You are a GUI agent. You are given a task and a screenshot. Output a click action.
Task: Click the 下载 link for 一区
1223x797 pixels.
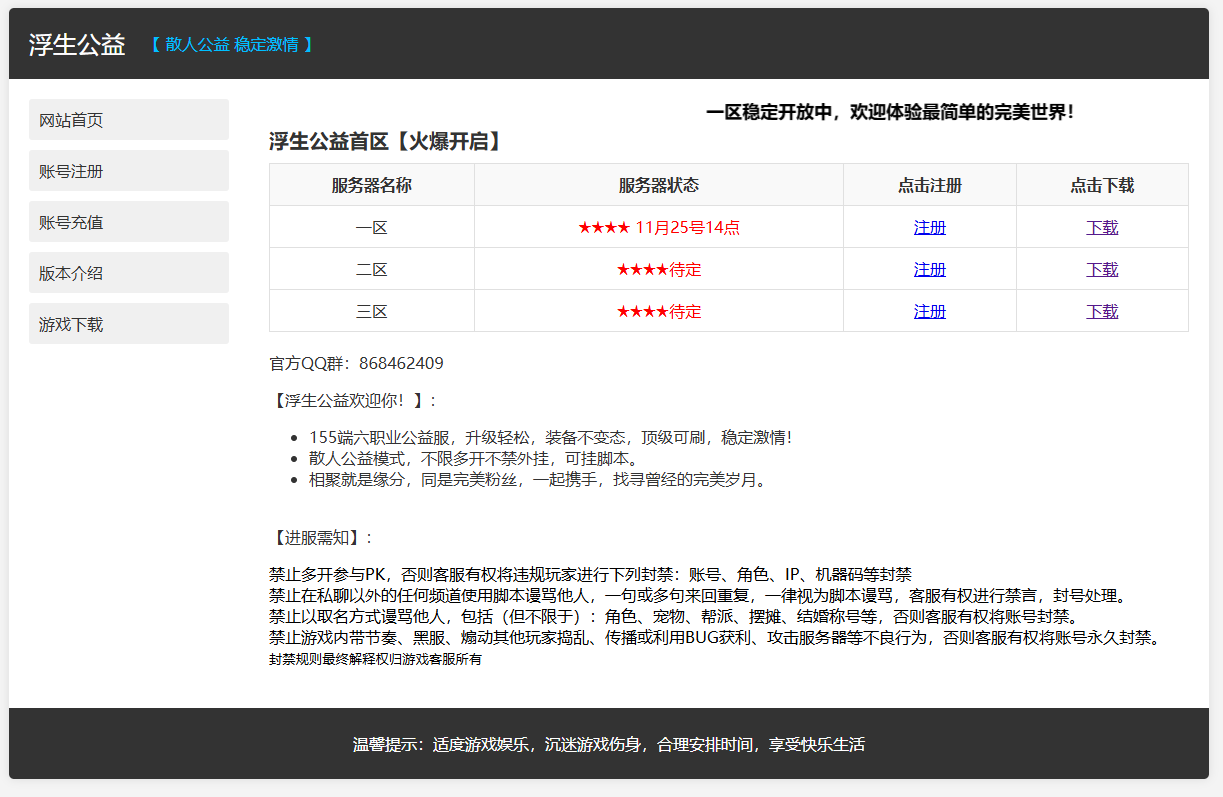pos(1102,227)
